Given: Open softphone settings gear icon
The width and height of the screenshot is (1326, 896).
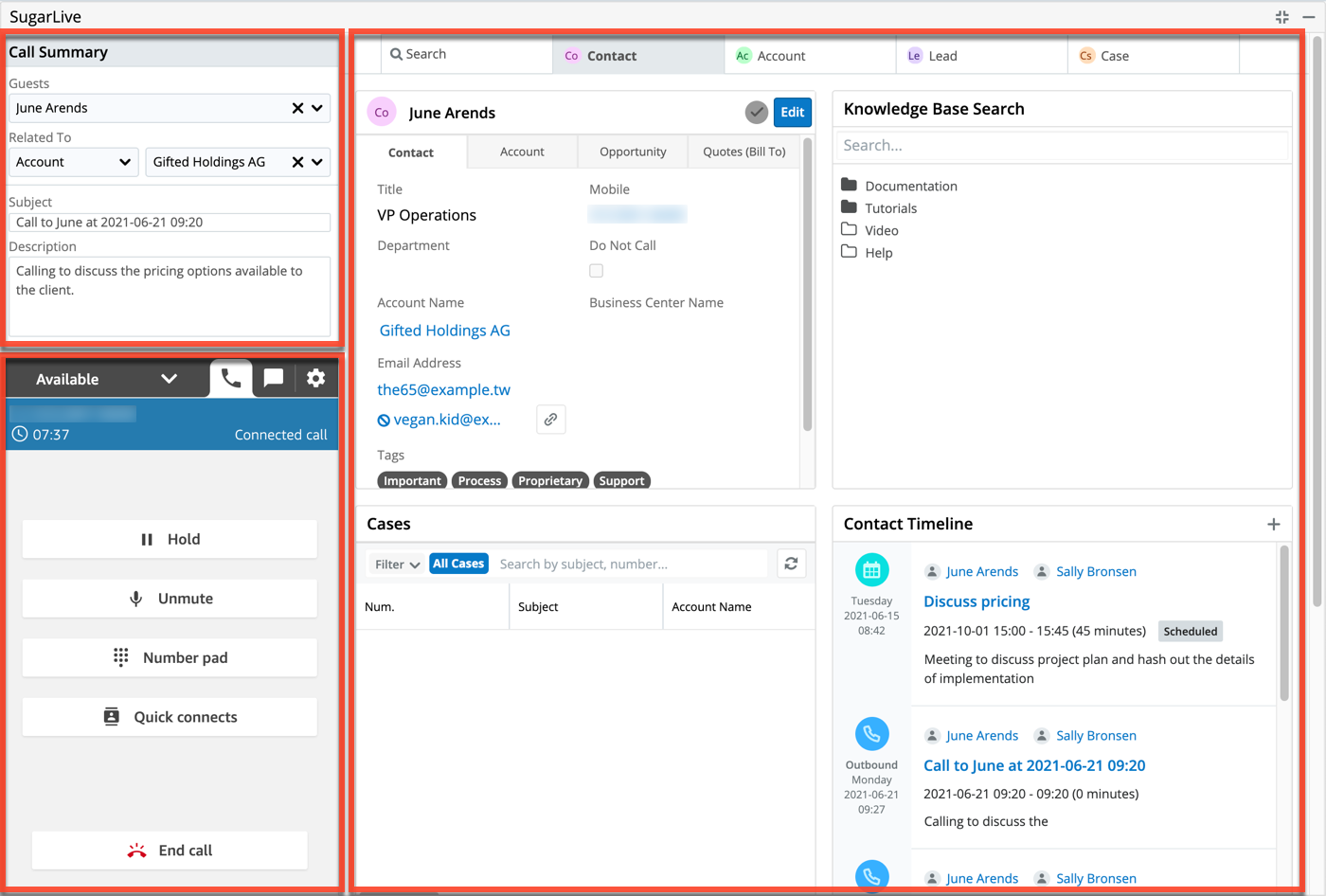Looking at the screenshot, I should pyautogui.click(x=315, y=379).
